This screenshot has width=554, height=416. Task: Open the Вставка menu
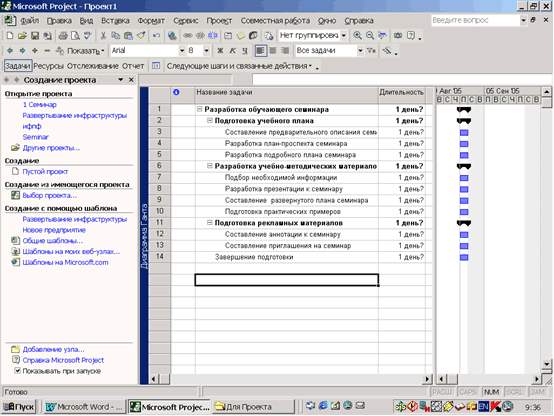click(x=115, y=20)
